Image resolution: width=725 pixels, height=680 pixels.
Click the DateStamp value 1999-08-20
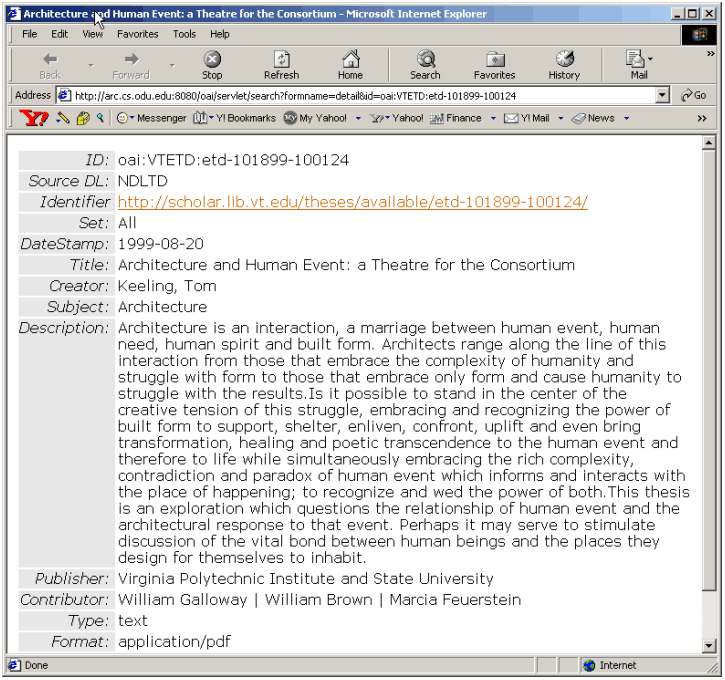160,244
